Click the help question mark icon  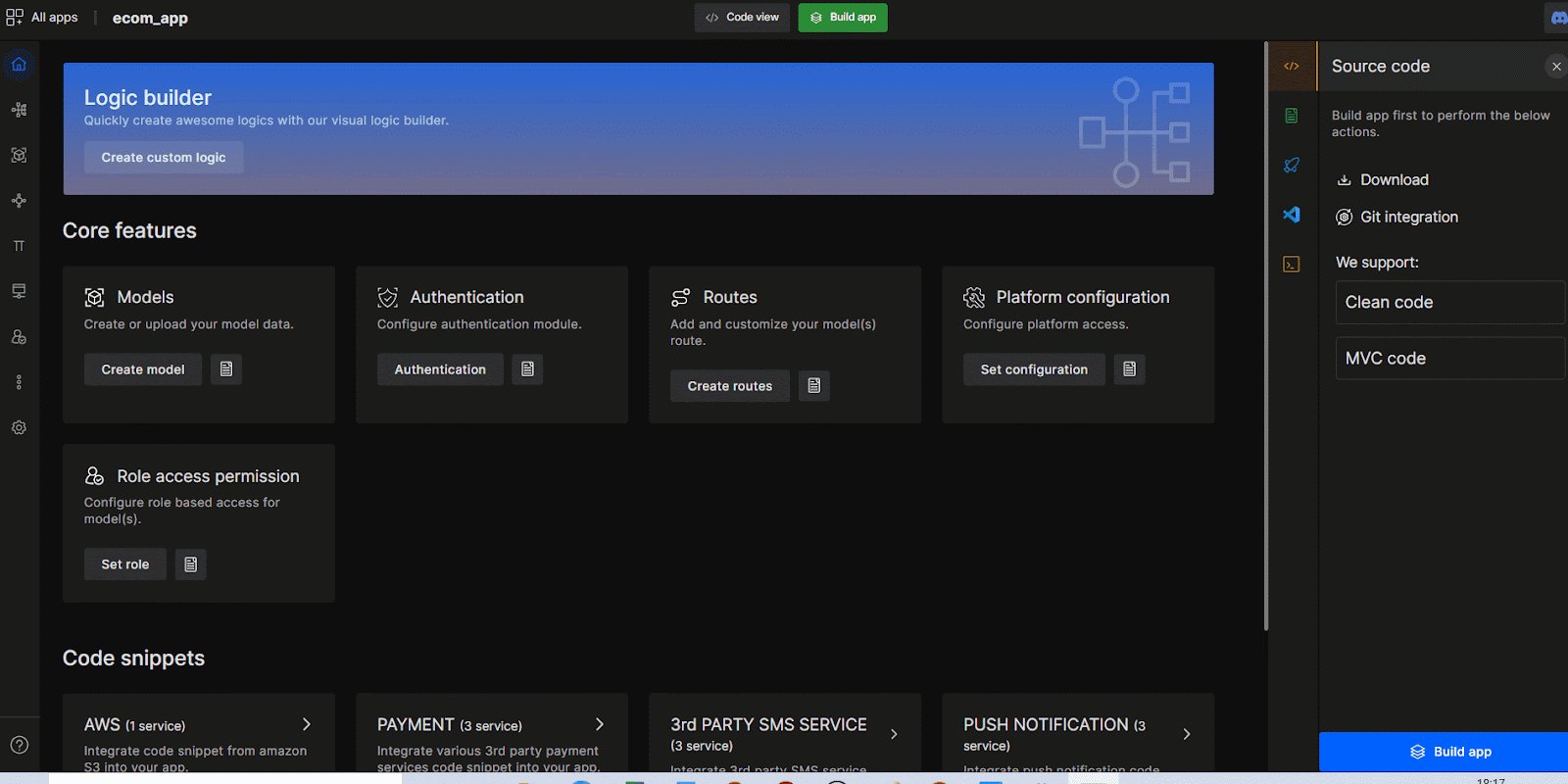coord(19,745)
